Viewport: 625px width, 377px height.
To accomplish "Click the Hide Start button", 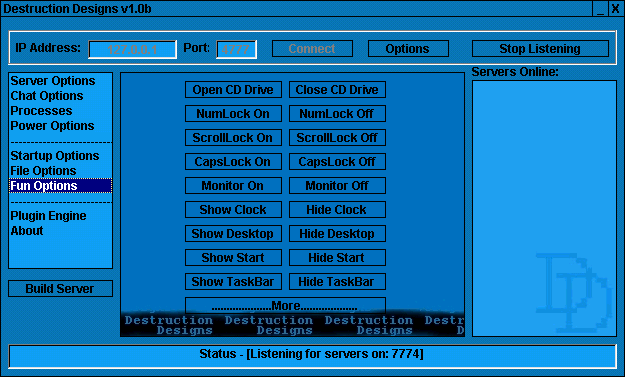I will point(337,257).
